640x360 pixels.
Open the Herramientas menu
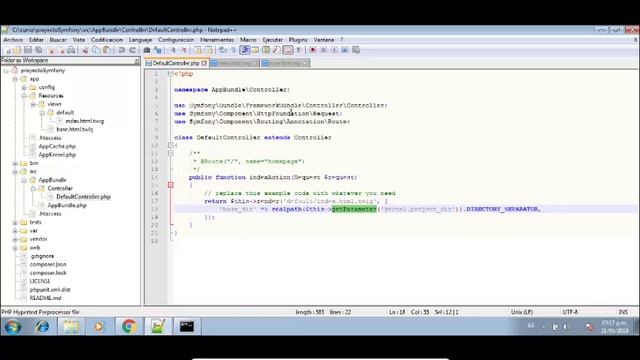click(x=217, y=40)
